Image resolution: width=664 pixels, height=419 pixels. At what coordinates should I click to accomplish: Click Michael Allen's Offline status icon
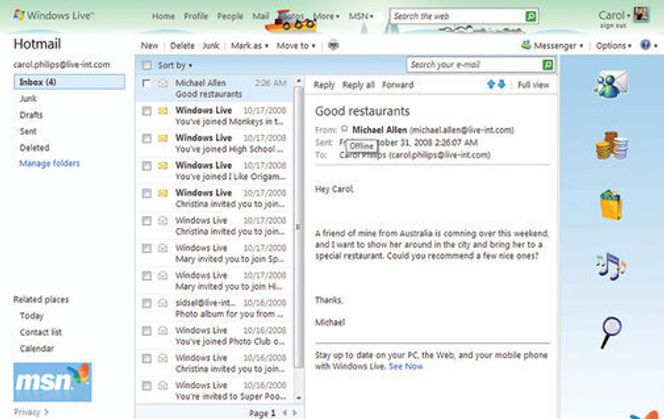point(344,129)
